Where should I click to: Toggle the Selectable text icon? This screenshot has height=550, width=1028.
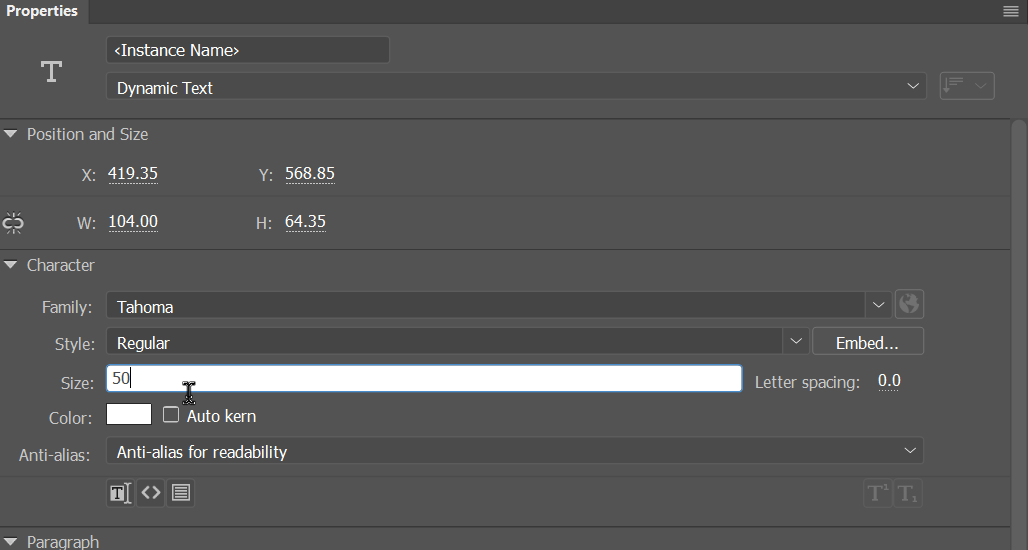[121, 493]
